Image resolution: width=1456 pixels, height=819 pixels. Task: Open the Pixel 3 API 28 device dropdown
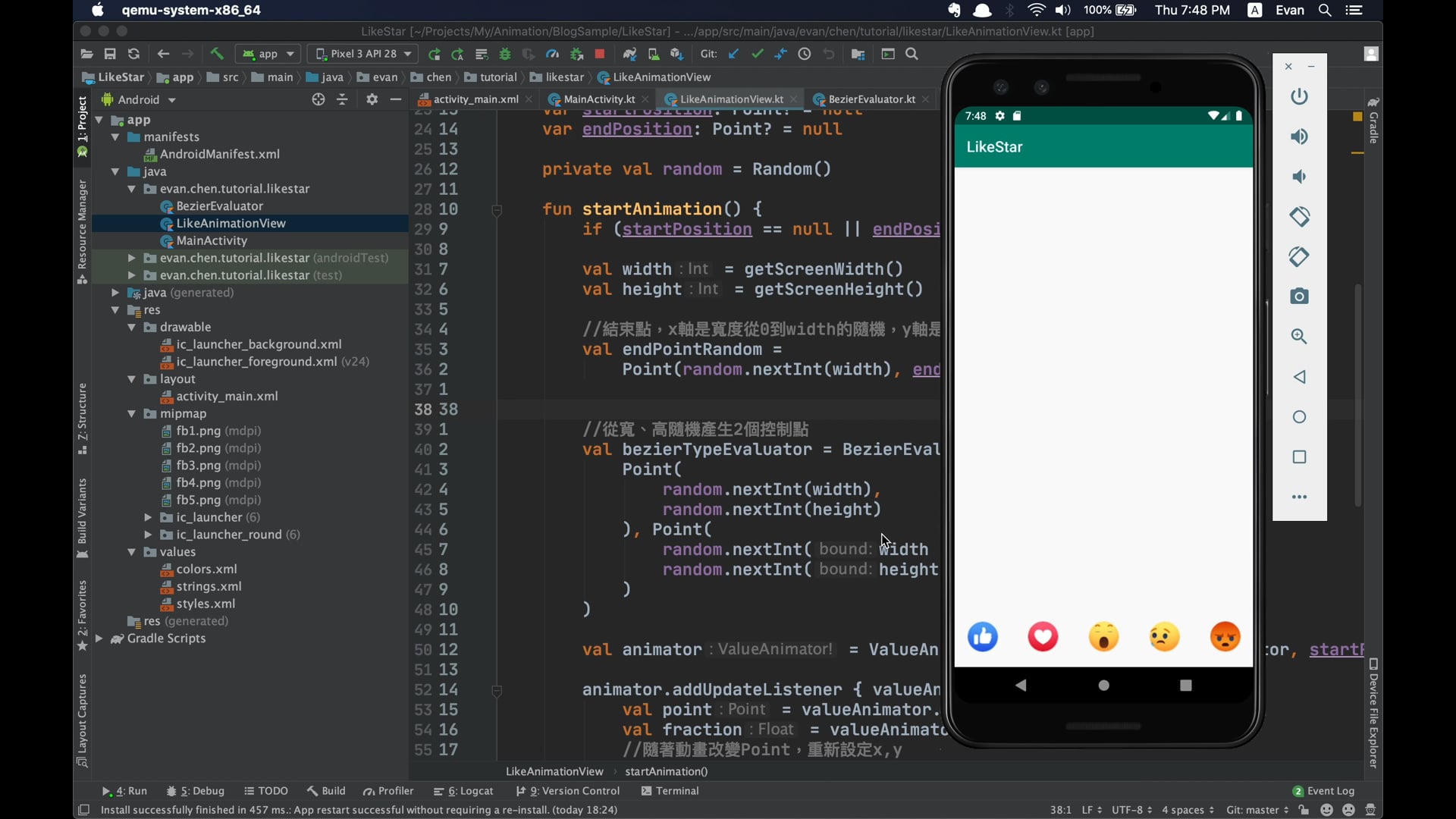point(364,54)
